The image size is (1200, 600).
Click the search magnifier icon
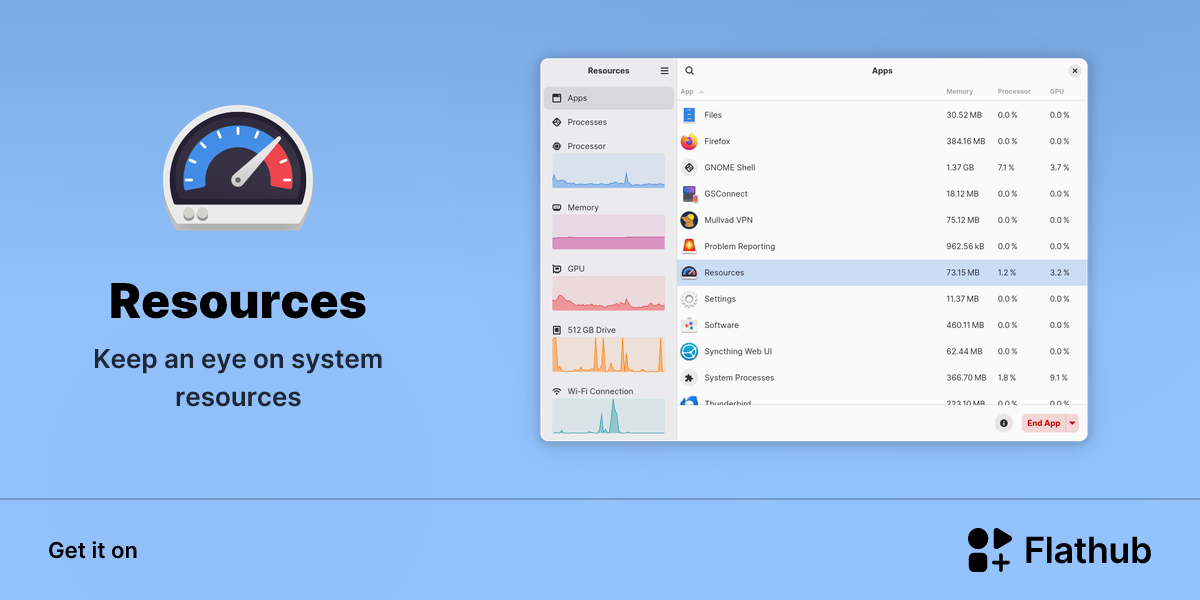(689, 71)
